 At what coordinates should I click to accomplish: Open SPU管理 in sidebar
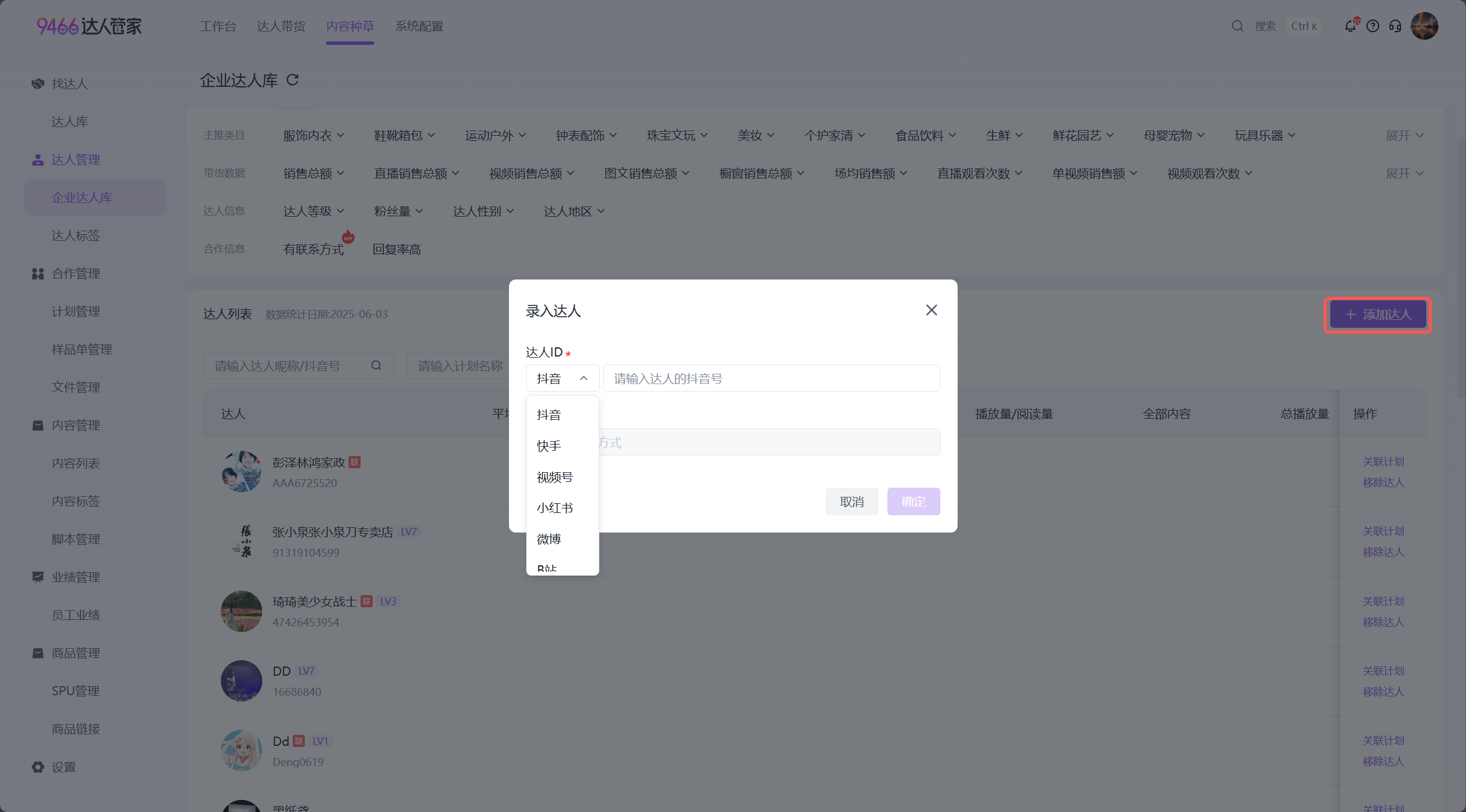[x=75, y=691]
